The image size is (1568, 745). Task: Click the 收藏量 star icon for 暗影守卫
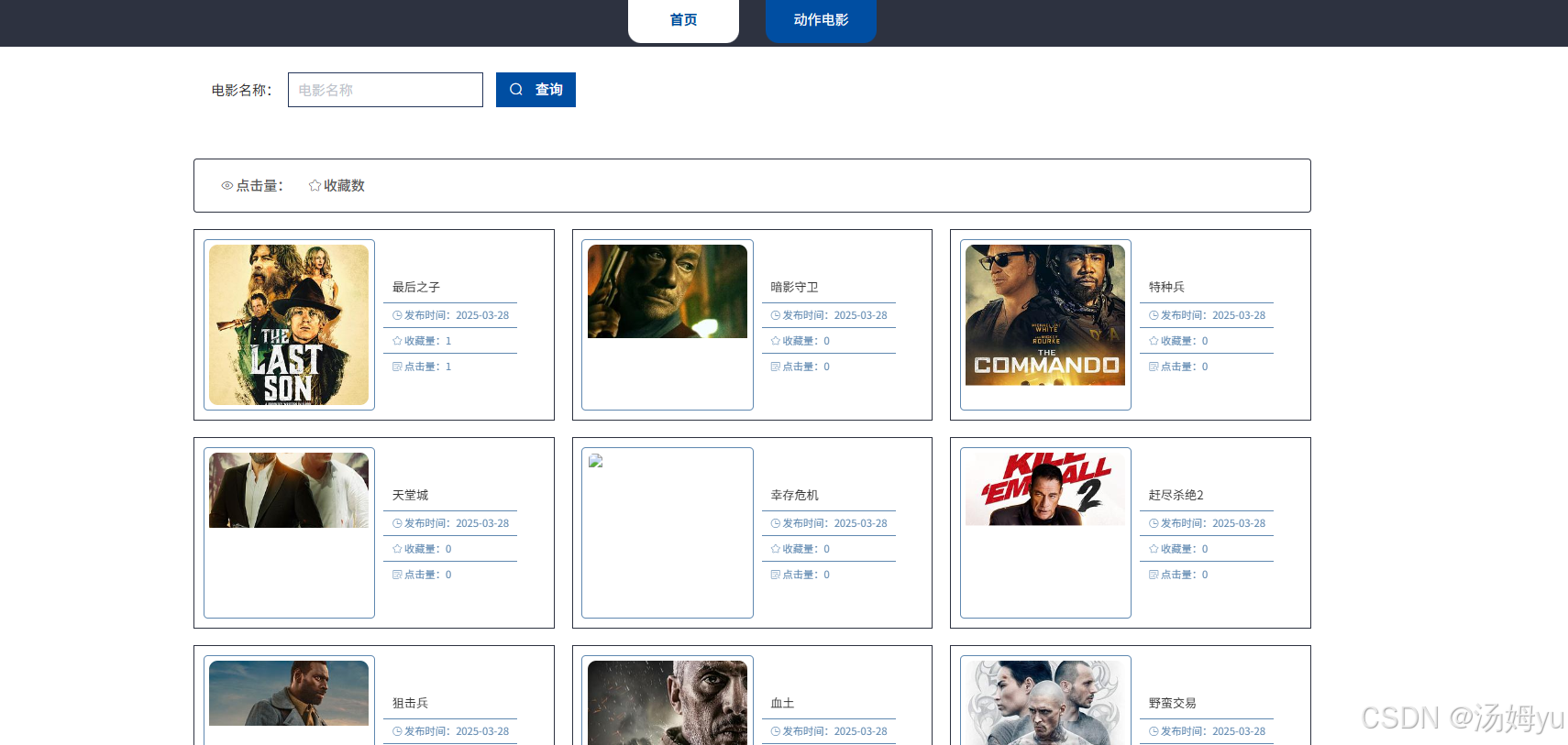tap(775, 341)
